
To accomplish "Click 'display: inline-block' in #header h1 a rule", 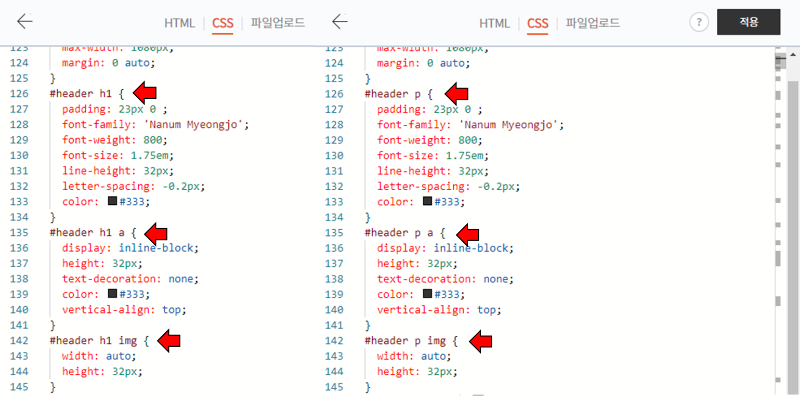I will tap(130, 248).
